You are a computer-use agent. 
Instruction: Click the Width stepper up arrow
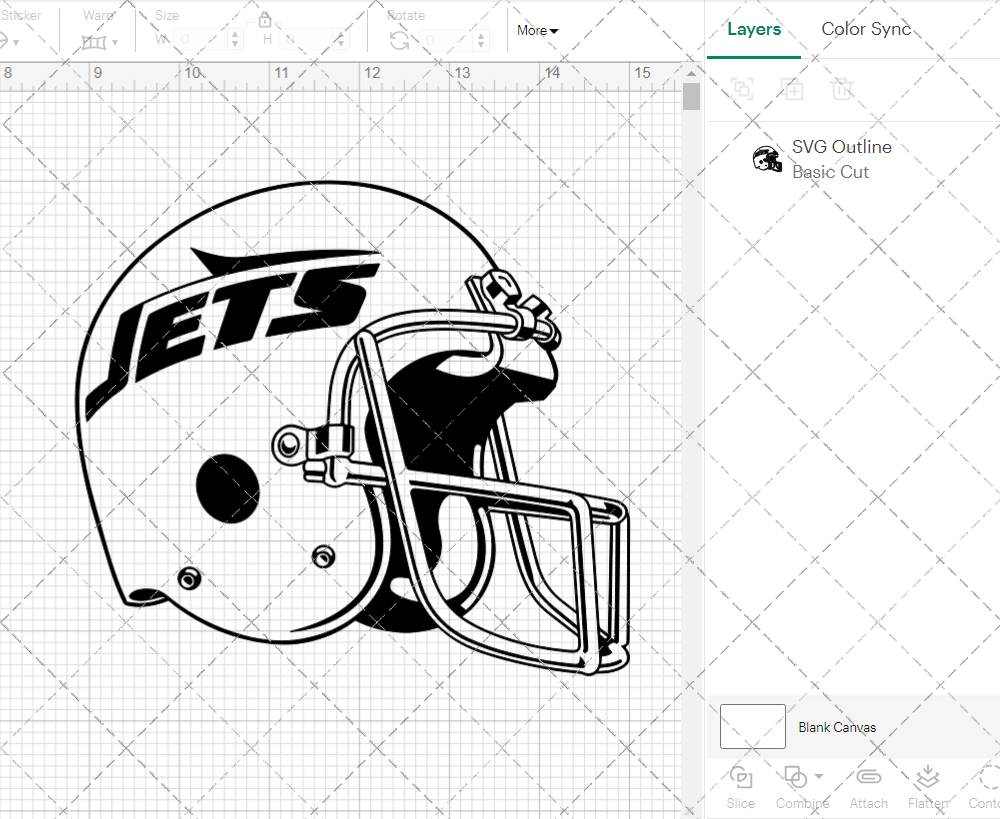pos(235,36)
